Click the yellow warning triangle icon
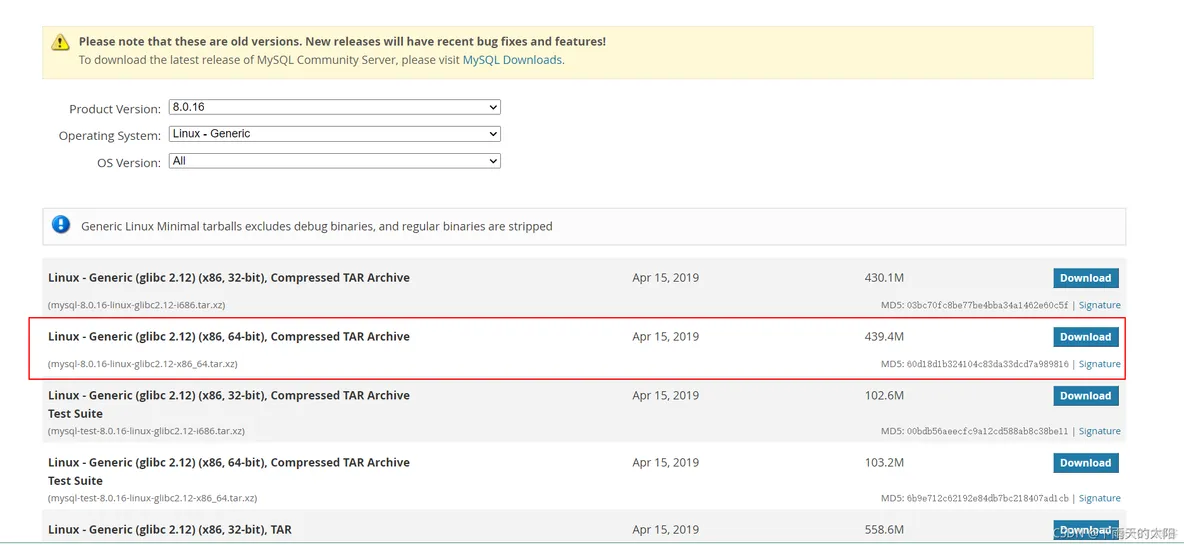Screen dimensions: 1184x545 point(60,42)
